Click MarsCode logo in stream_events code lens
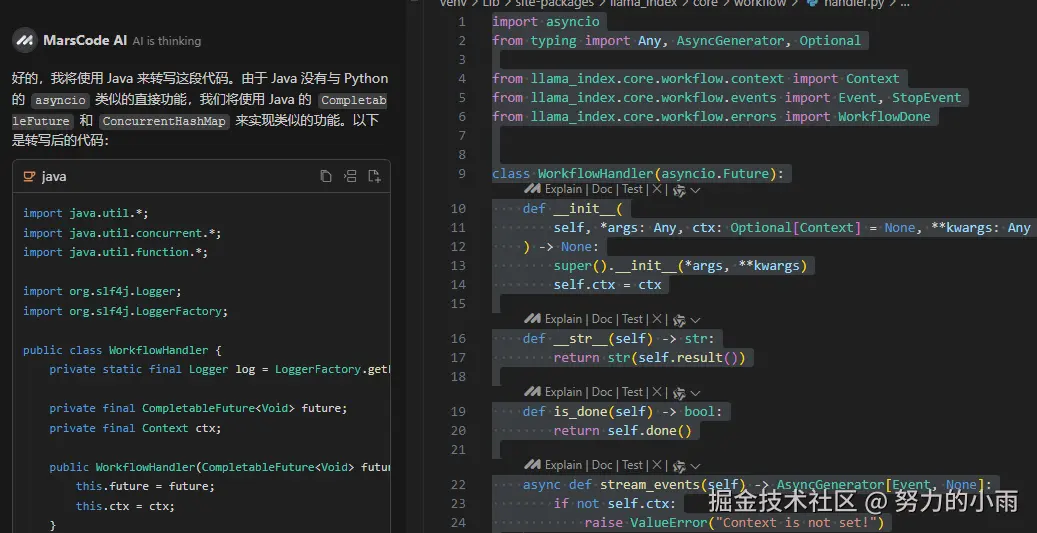 click(532, 465)
